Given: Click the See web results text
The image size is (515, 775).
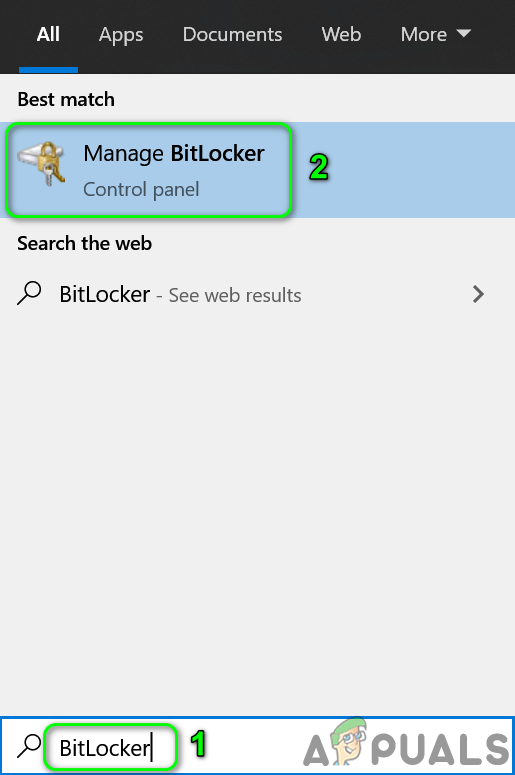Looking at the screenshot, I should pos(235,296).
